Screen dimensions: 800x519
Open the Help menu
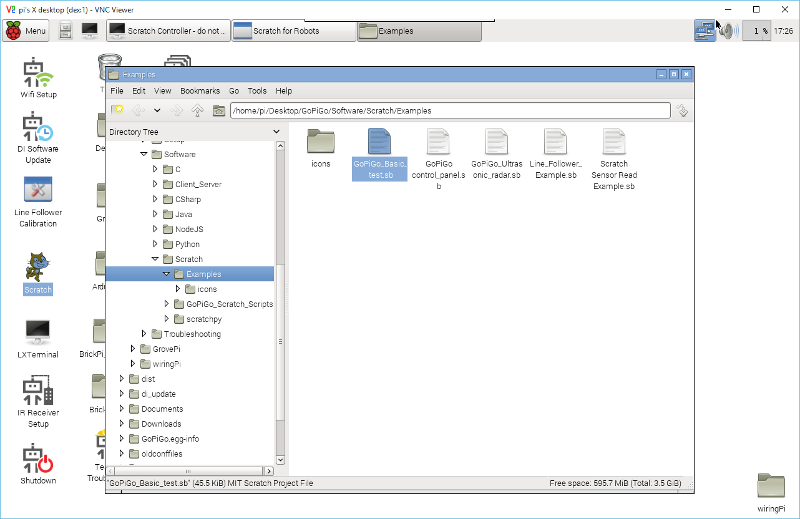tap(284, 91)
